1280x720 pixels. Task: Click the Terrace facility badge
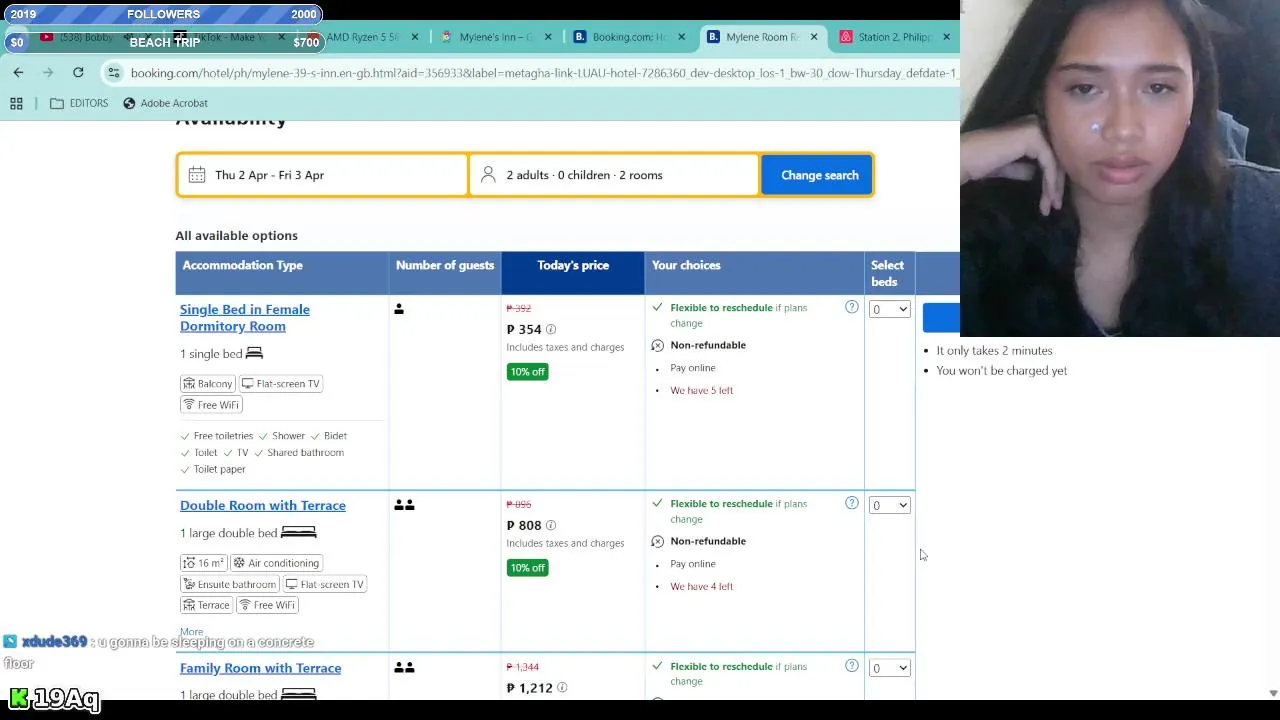pos(206,605)
